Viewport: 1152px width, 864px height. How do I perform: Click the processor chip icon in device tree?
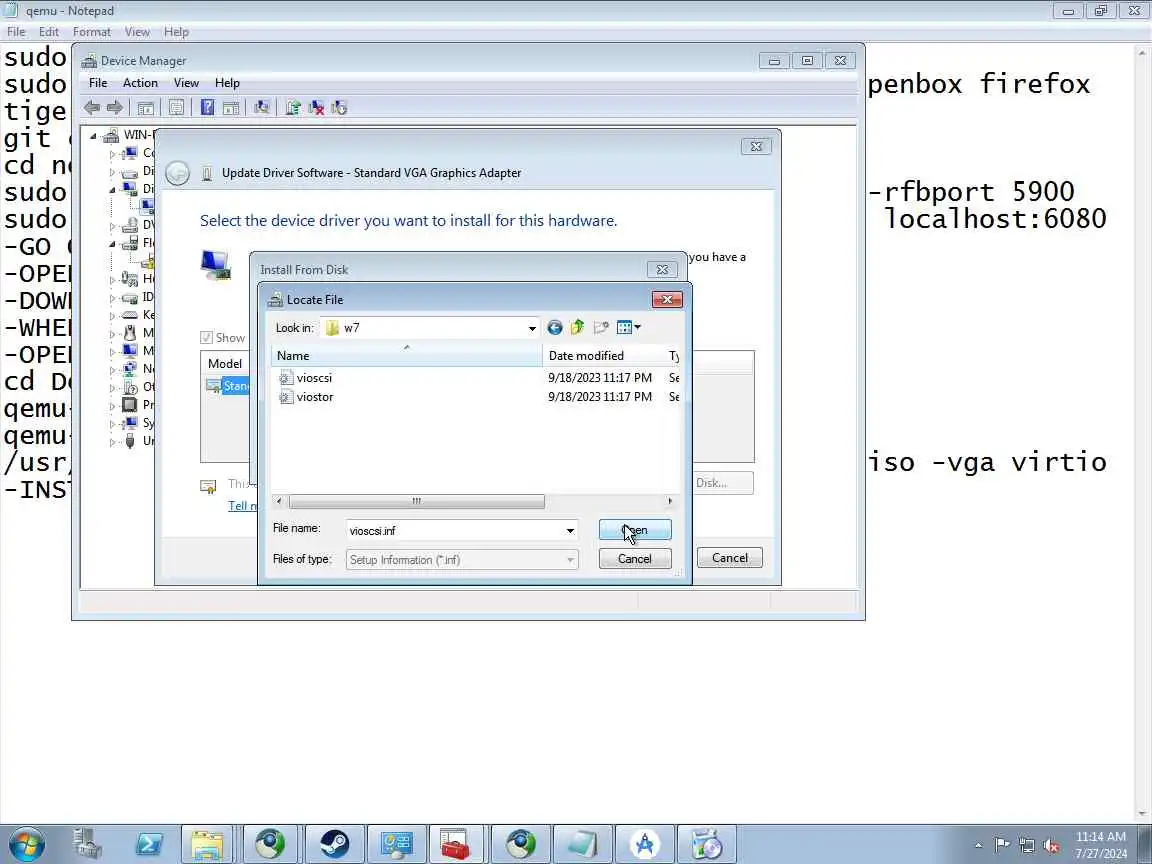129,405
